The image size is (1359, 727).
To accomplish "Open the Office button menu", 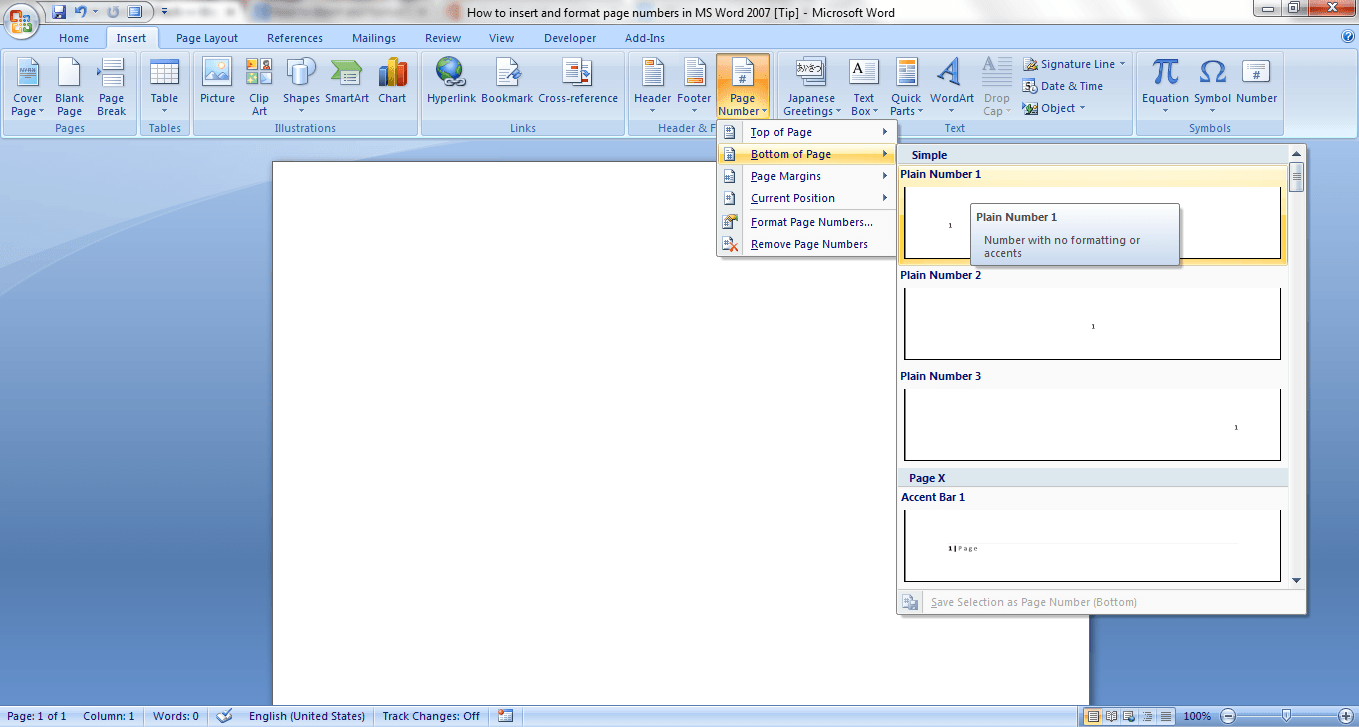I will coord(22,20).
